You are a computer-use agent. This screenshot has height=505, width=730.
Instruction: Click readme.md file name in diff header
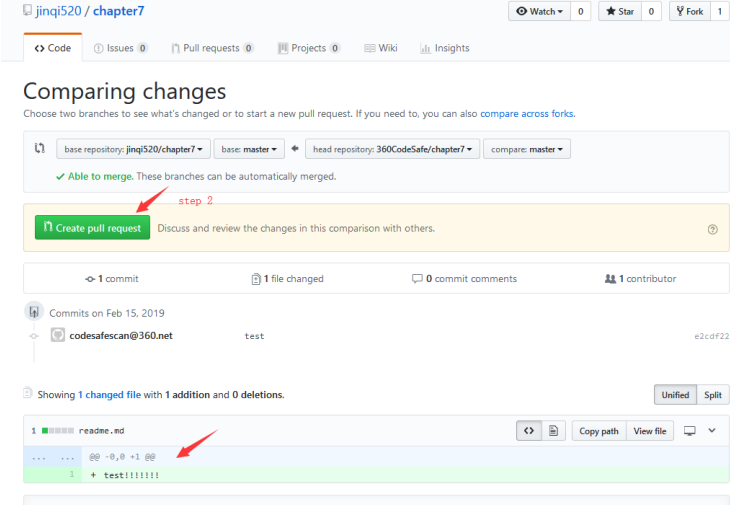pos(101,431)
